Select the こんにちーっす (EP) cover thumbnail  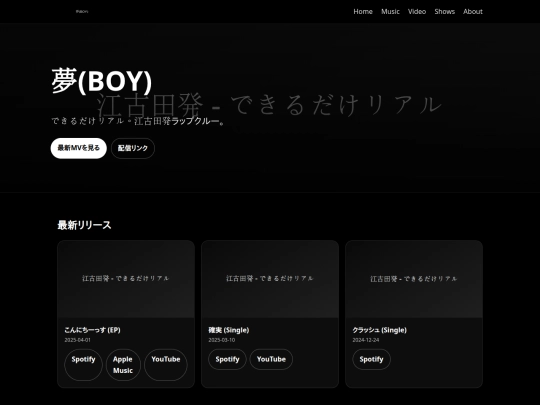[126, 279]
